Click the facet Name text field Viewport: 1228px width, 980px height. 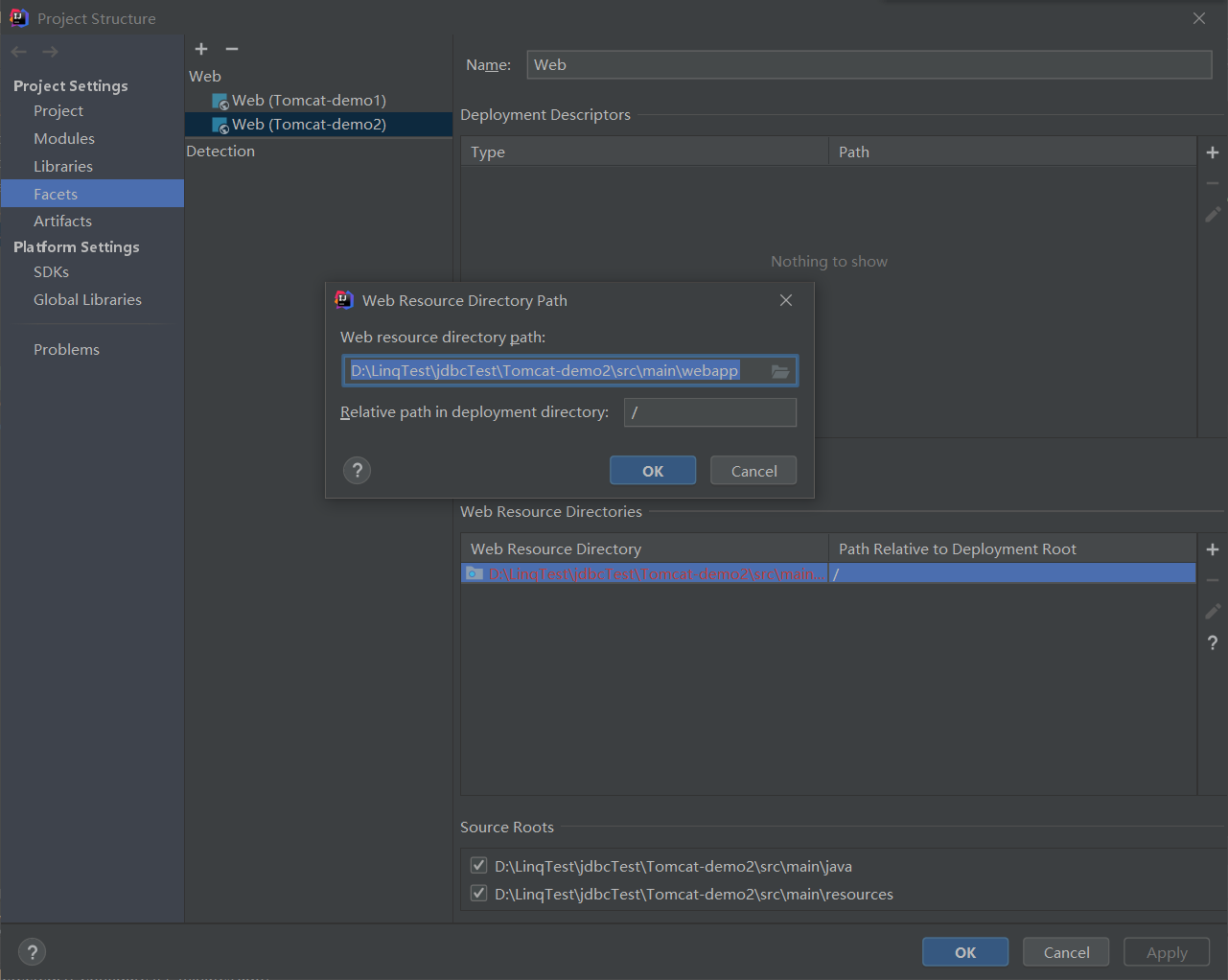point(869,65)
